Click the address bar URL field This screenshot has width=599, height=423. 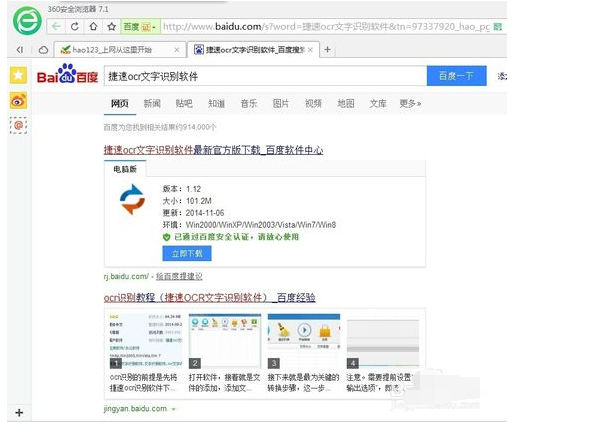click(x=326, y=26)
